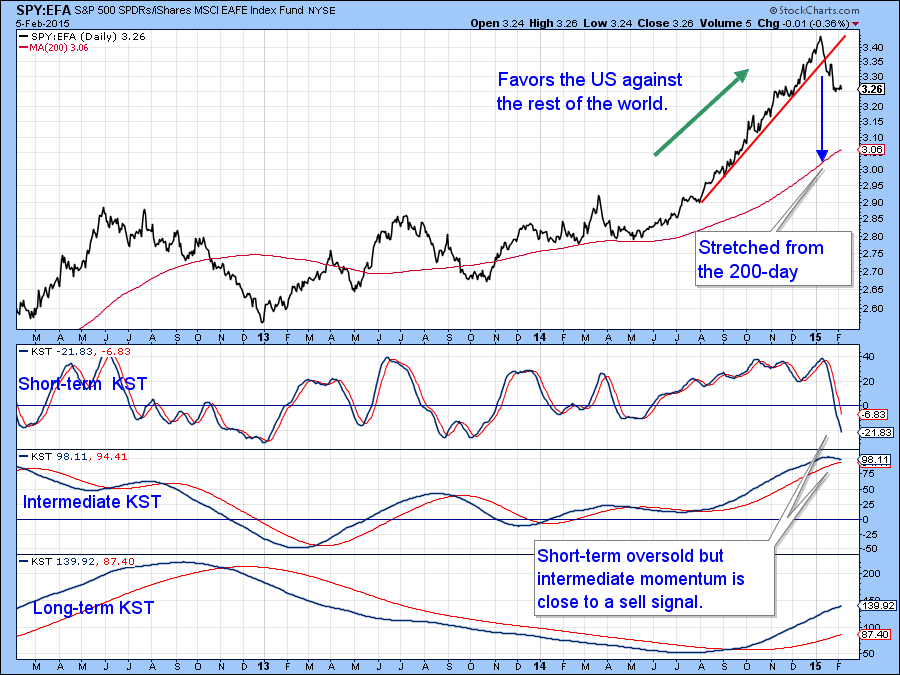The image size is (900, 675).
Task: Click the KST 98.11, 94.41 legend
Action: [73, 456]
